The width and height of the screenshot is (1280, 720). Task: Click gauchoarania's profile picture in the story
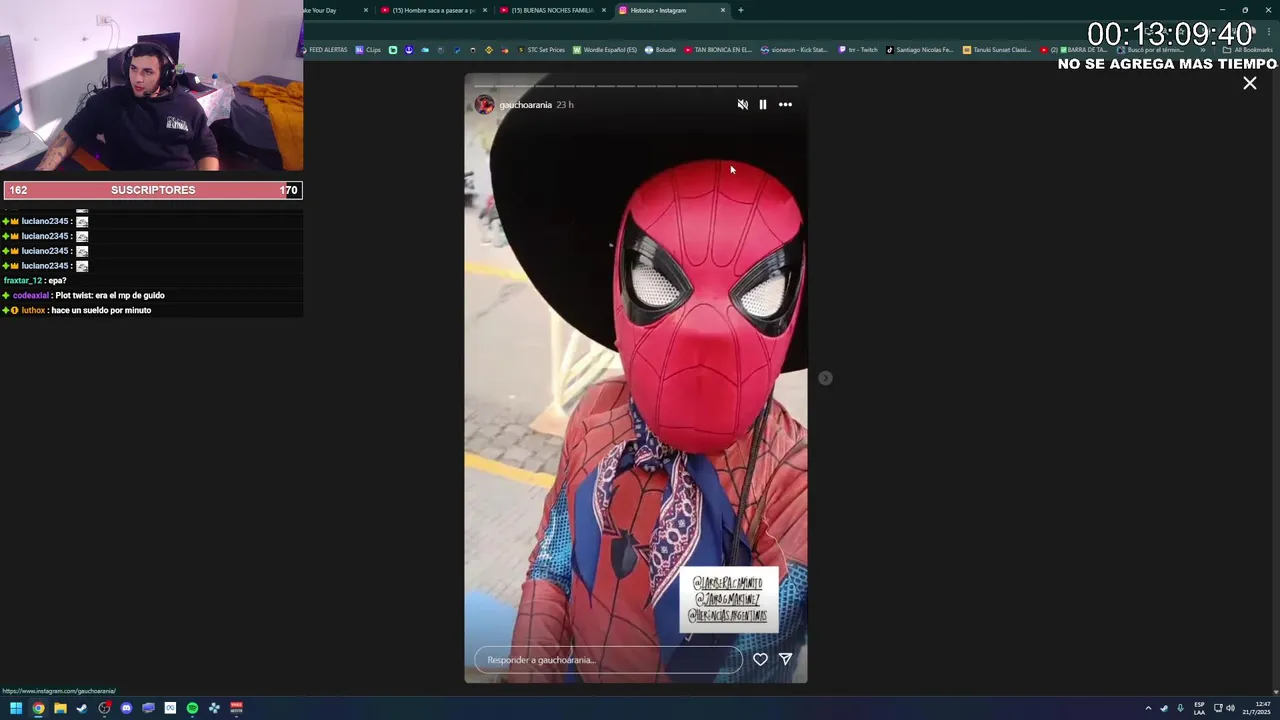(484, 105)
